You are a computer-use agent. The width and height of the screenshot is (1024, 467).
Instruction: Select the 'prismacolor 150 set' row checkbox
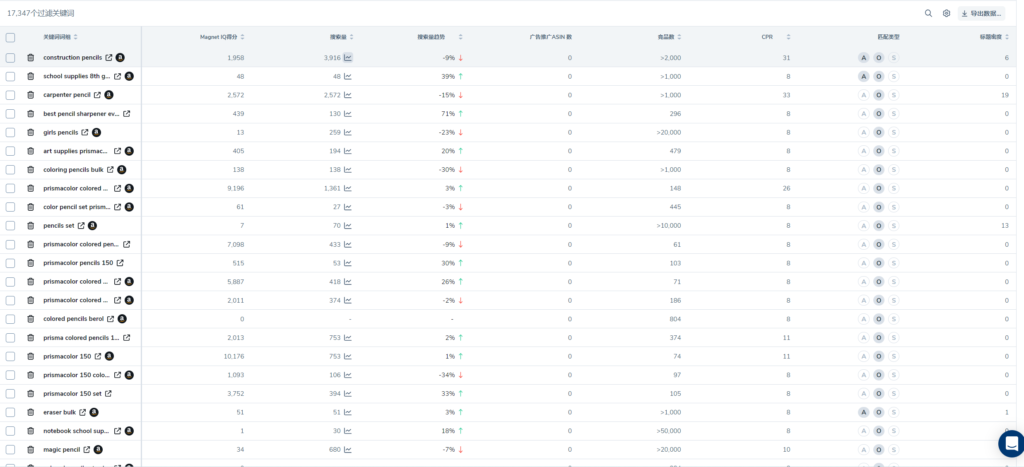coord(10,393)
